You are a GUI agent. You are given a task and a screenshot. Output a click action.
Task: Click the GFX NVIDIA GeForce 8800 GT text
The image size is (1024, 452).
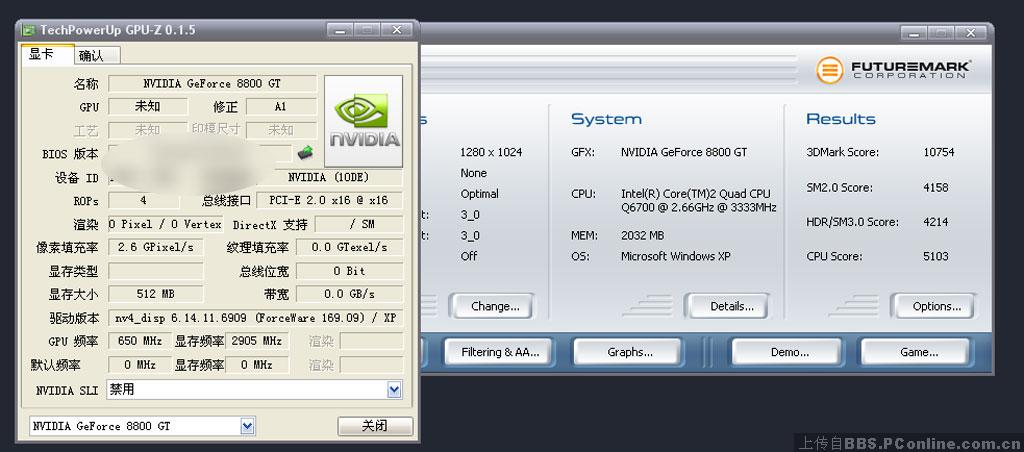tap(684, 152)
